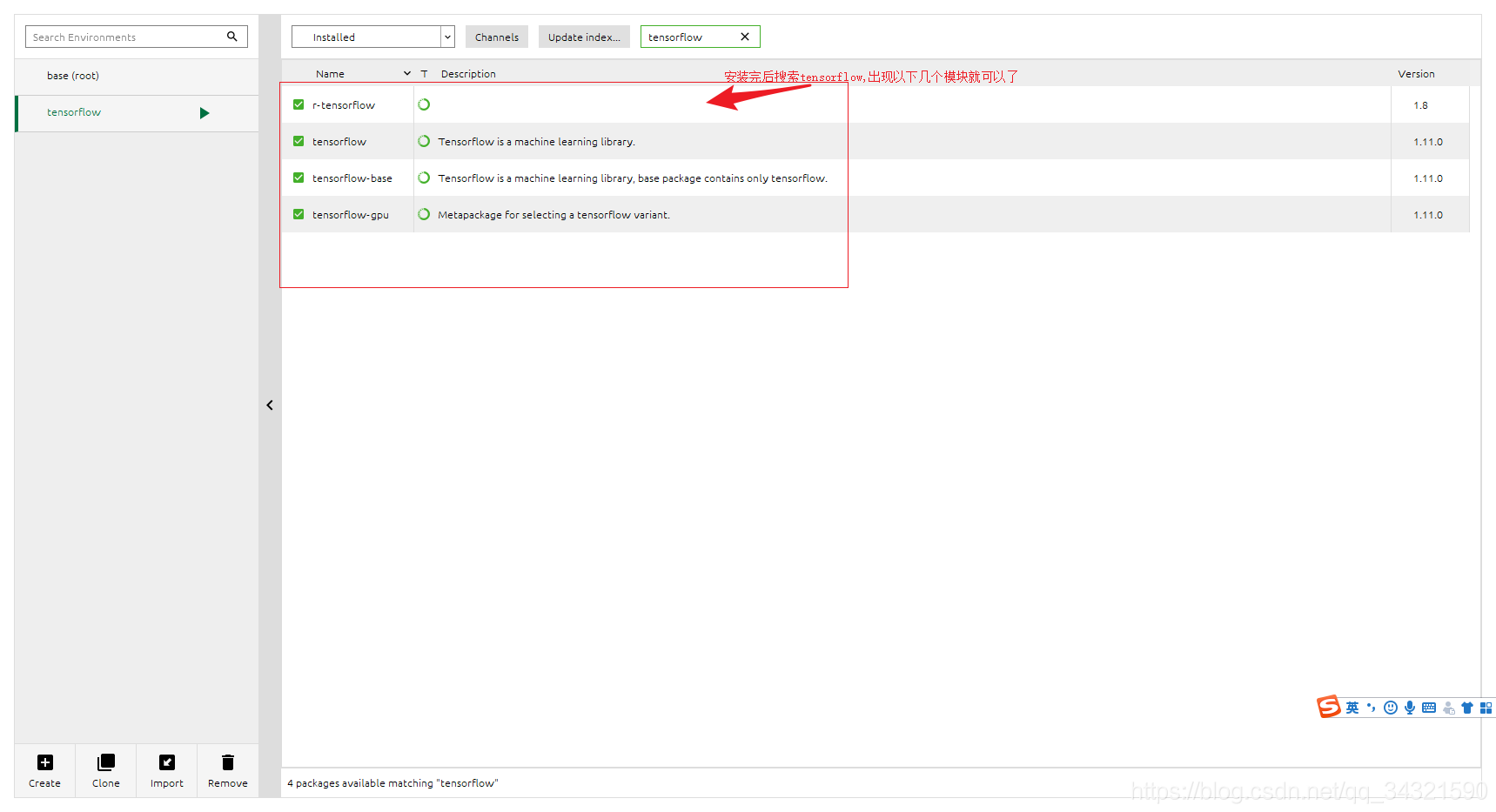
Task: Click the Import environment icon
Action: [167, 762]
